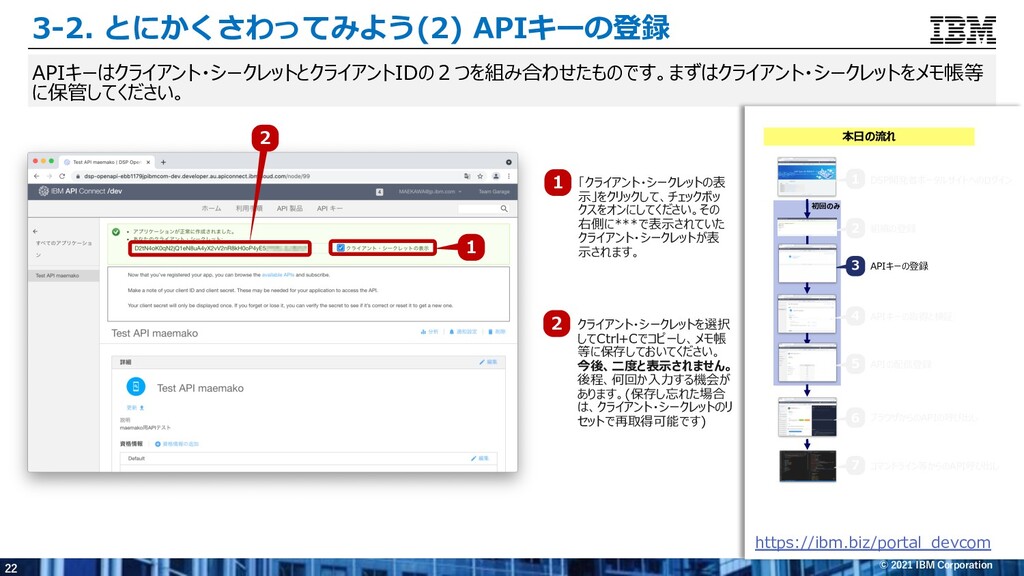The width and height of the screenshot is (1024, 576).
Task: Select the 'Test API maemako' browser tab
Action: [107, 162]
